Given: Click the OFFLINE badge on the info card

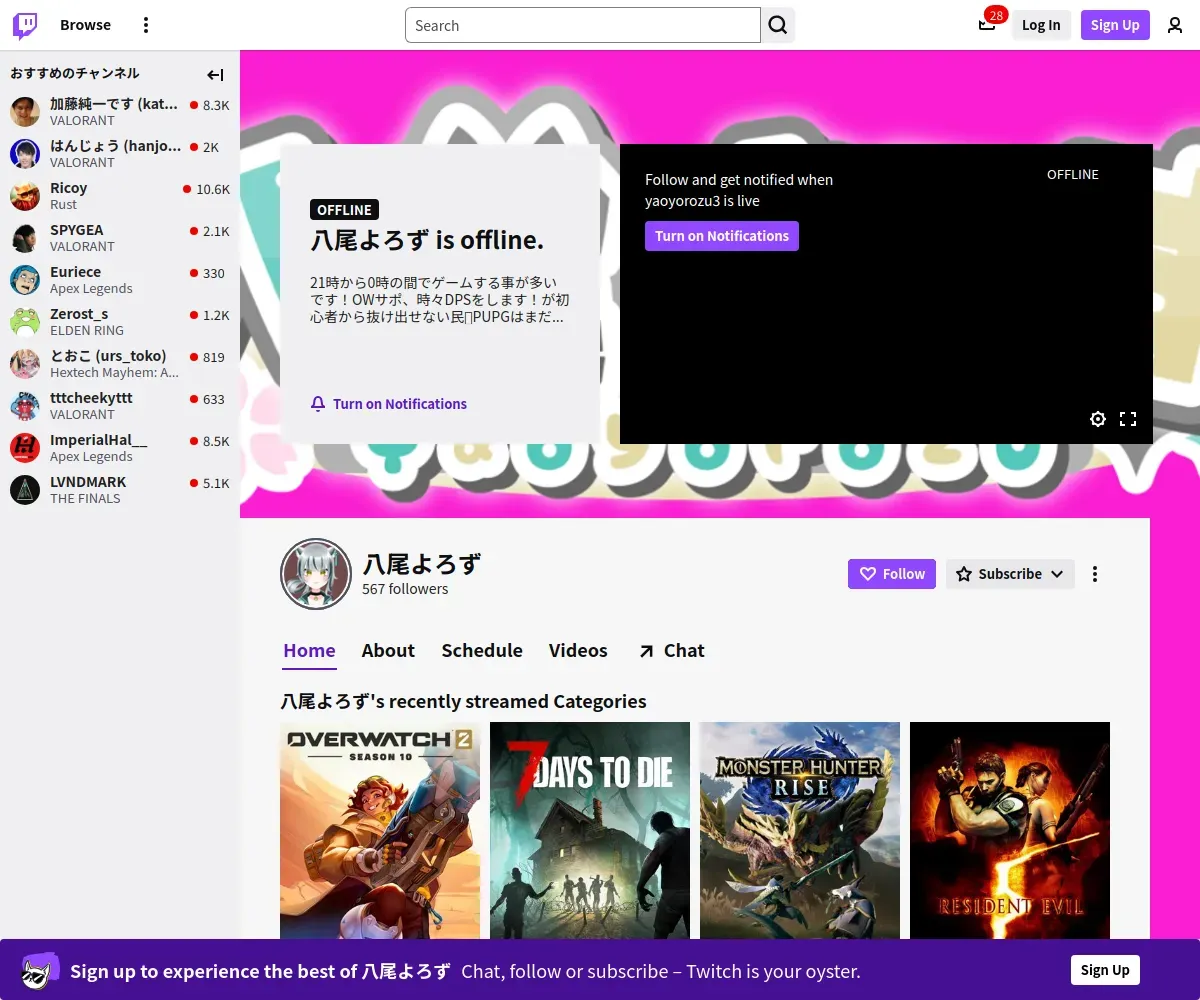Looking at the screenshot, I should 344,210.
